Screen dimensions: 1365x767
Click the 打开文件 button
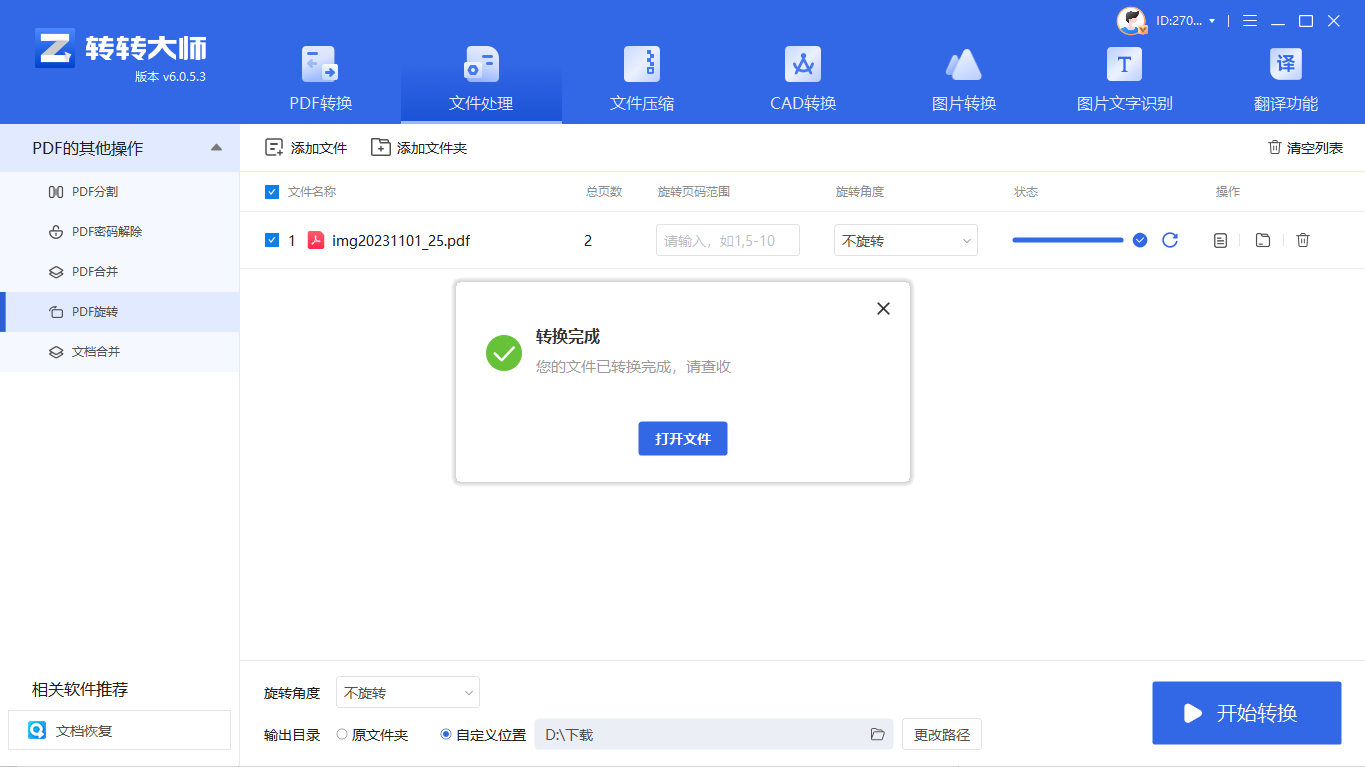click(683, 439)
